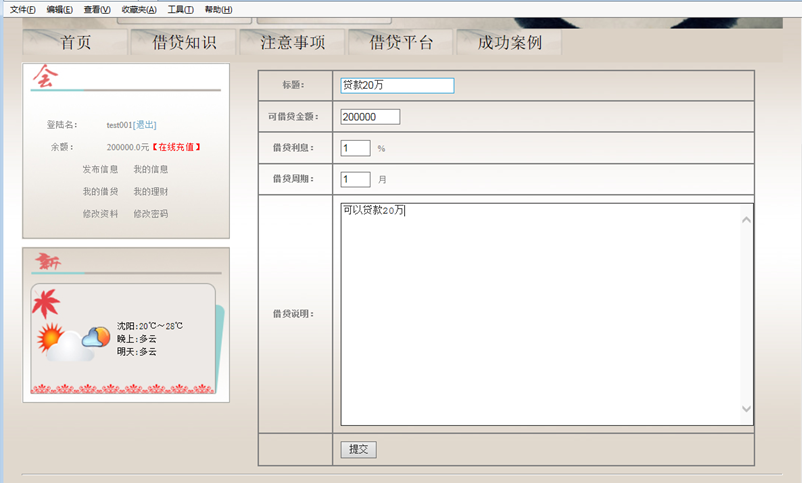Screen dimensions: 802x483
Task: Open the 收藏夹(A) menu
Action: 139,10
